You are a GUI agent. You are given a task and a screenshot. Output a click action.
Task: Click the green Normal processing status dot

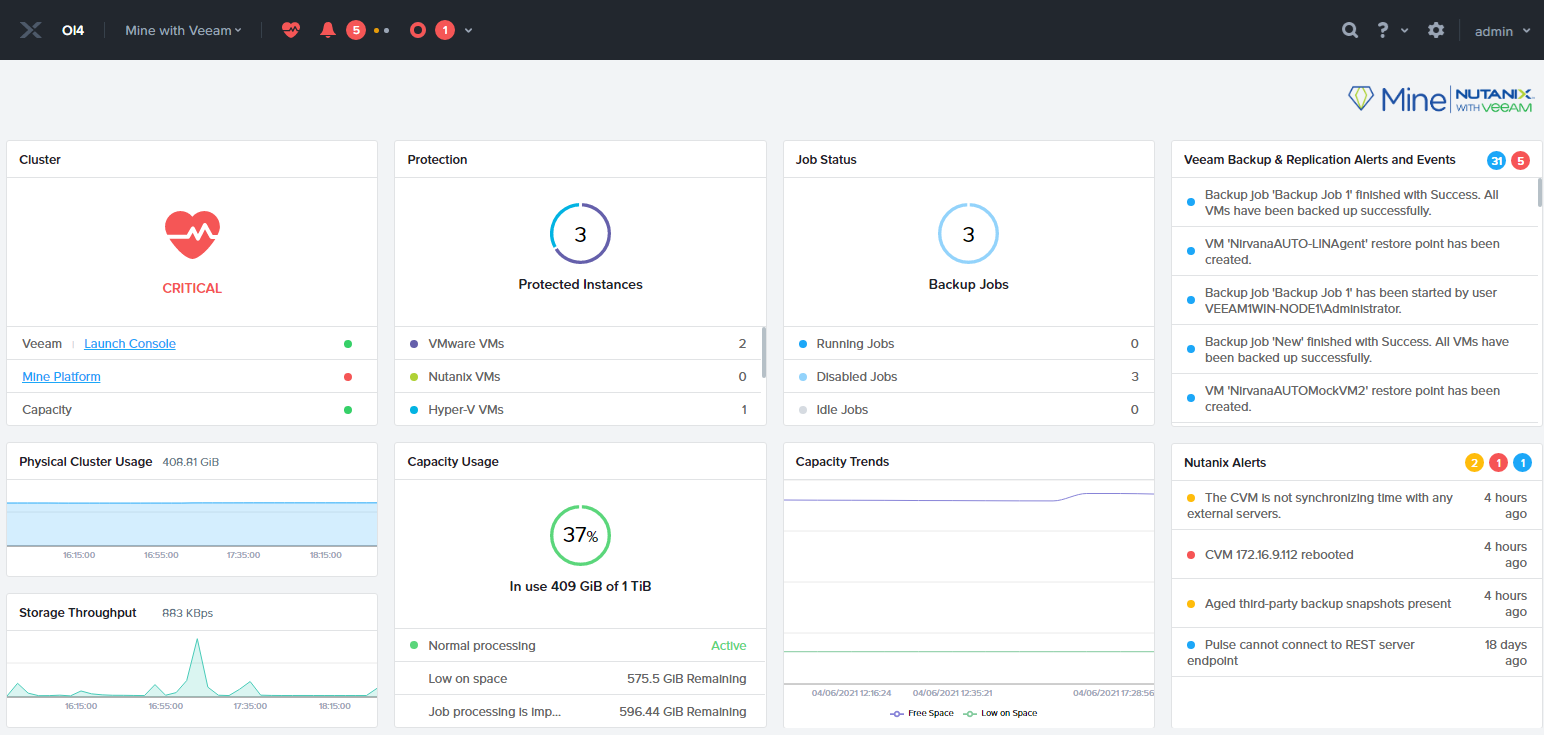pyautogui.click(x=414, y=646)
